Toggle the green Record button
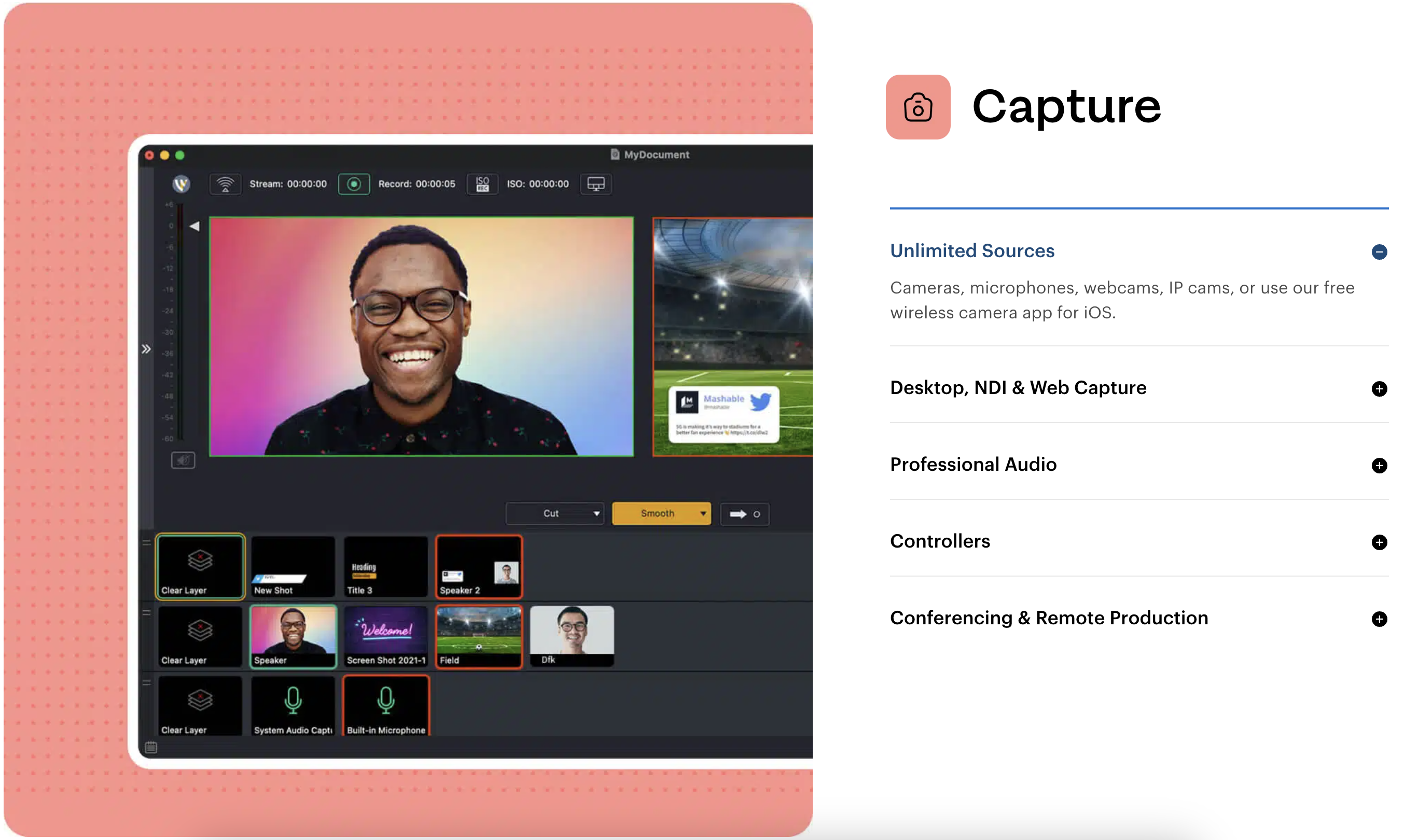Viewport: 1418px width, 840px height. 354,184
